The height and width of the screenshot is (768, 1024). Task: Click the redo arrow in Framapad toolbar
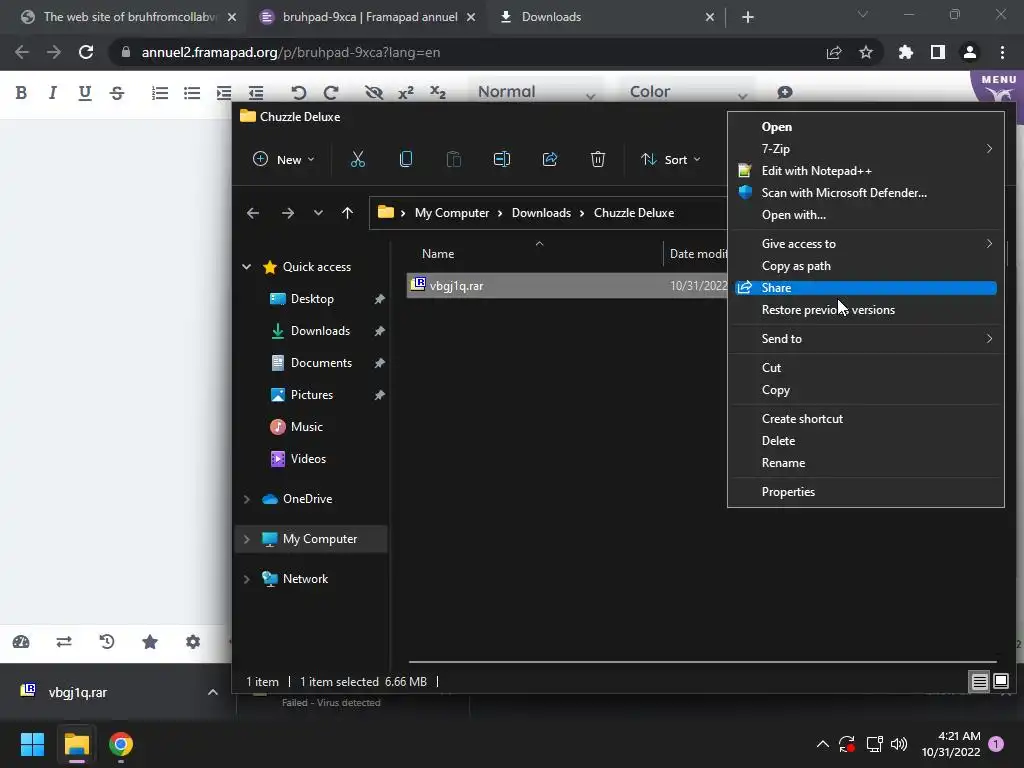[331, 93]
